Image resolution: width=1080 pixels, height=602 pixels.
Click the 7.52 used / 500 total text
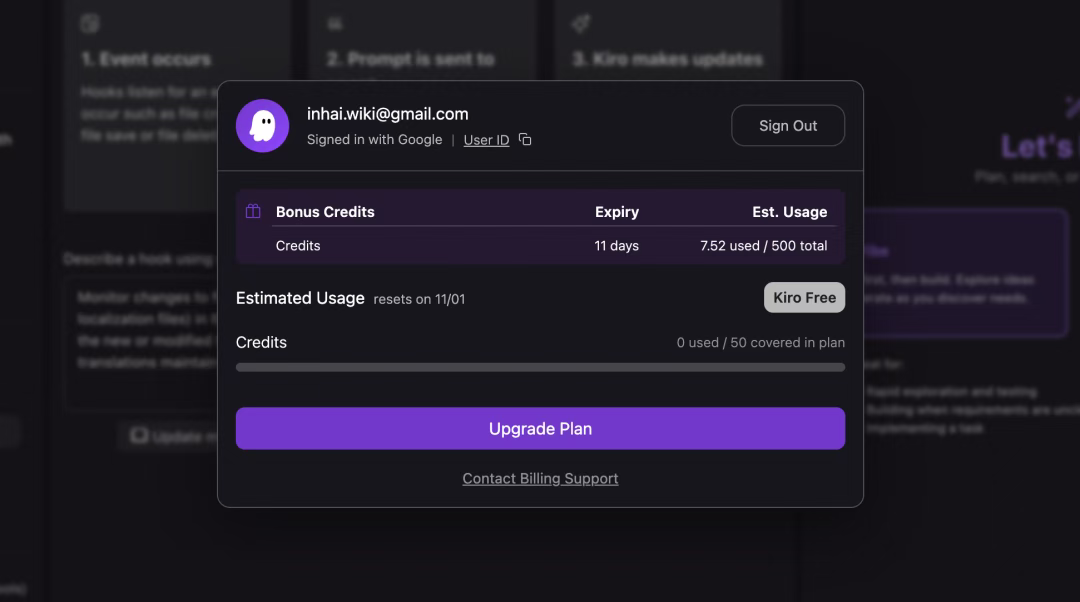[764, 246]
